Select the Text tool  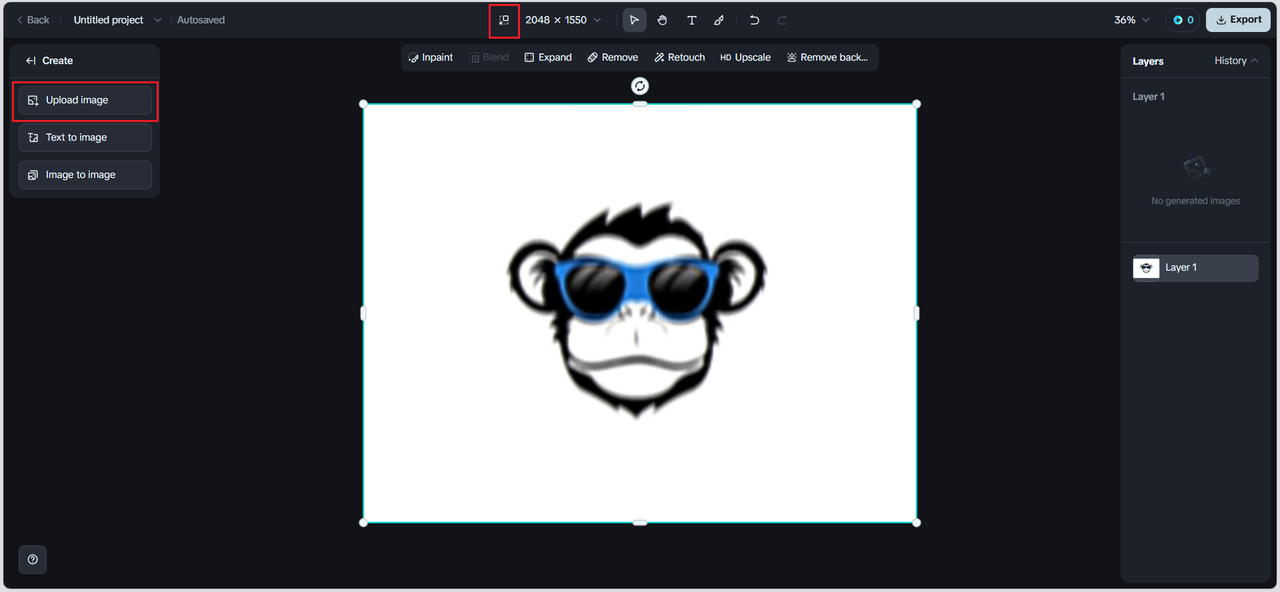click(691, 20)
